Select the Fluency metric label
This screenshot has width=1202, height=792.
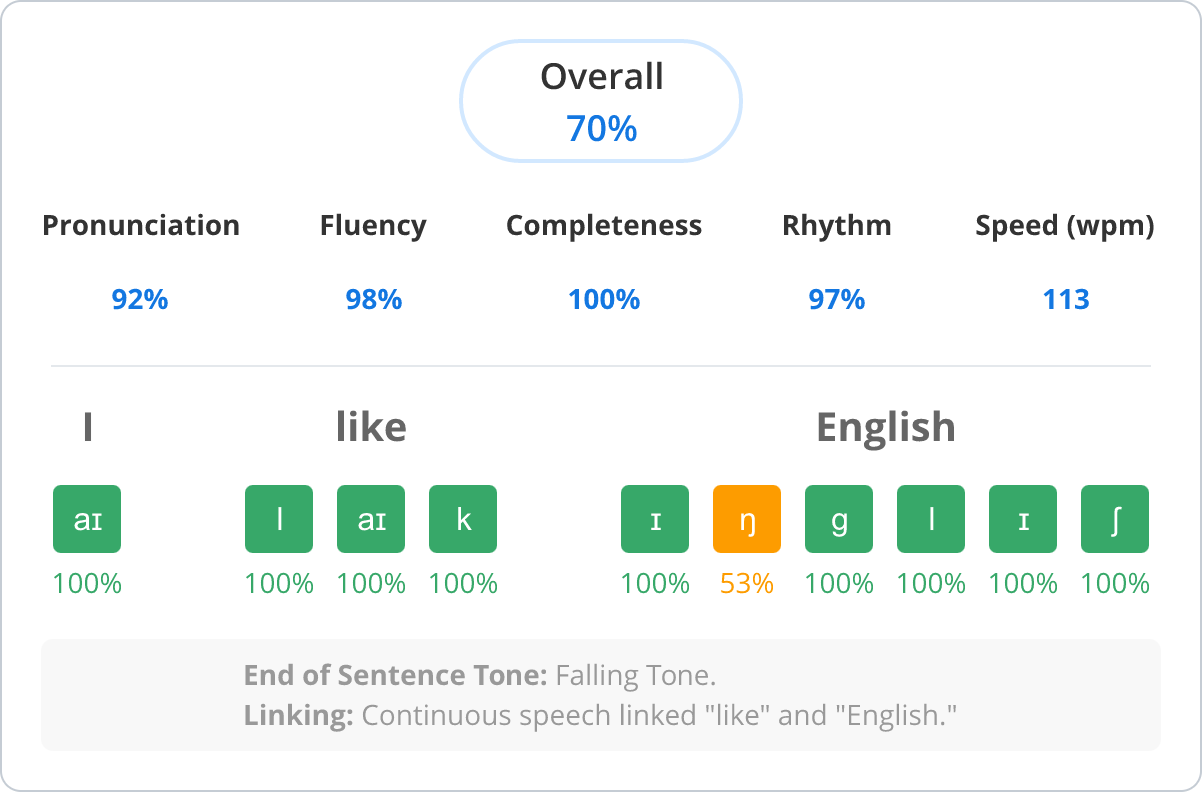[373, 226]
